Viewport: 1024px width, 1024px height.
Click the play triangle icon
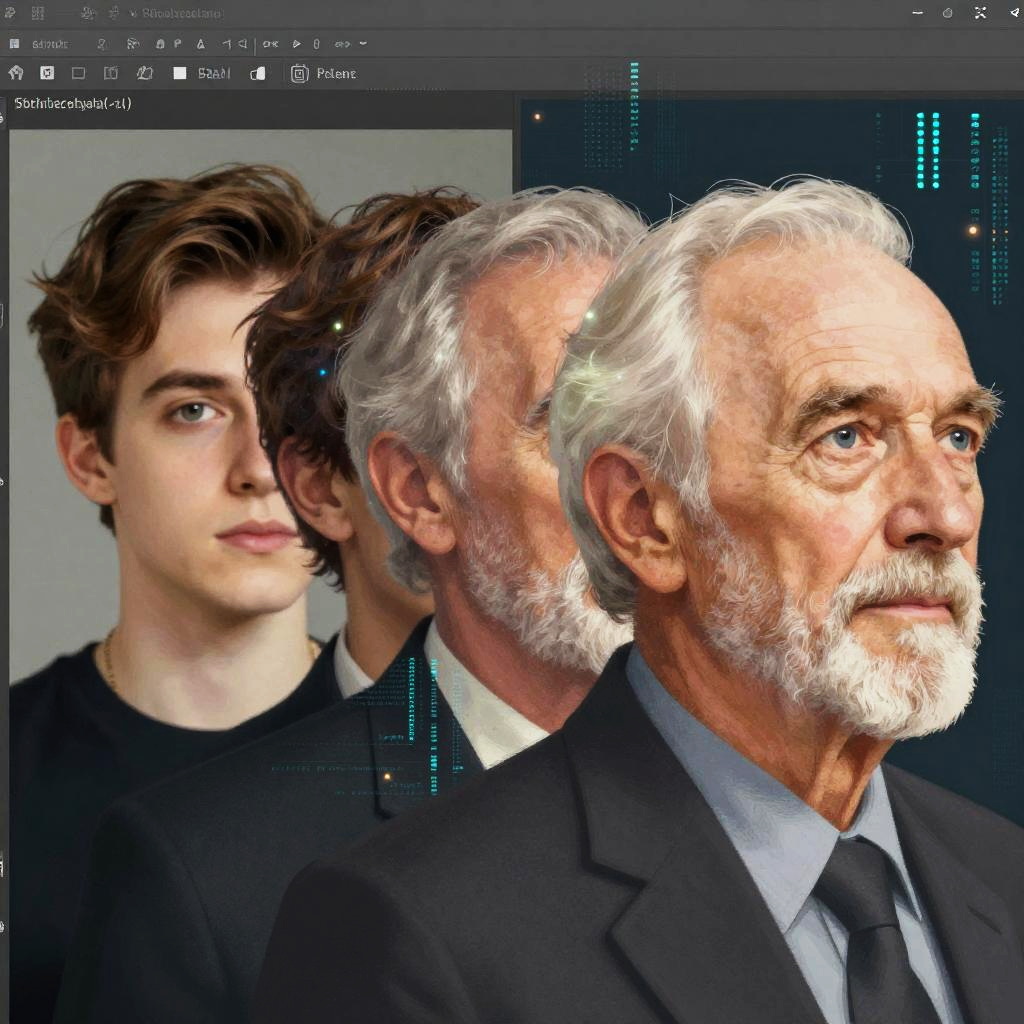click(296, 44)
